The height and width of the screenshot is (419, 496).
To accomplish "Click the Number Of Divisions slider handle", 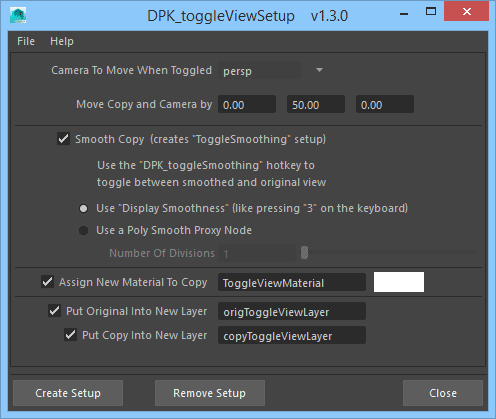I will click(304, 253).
